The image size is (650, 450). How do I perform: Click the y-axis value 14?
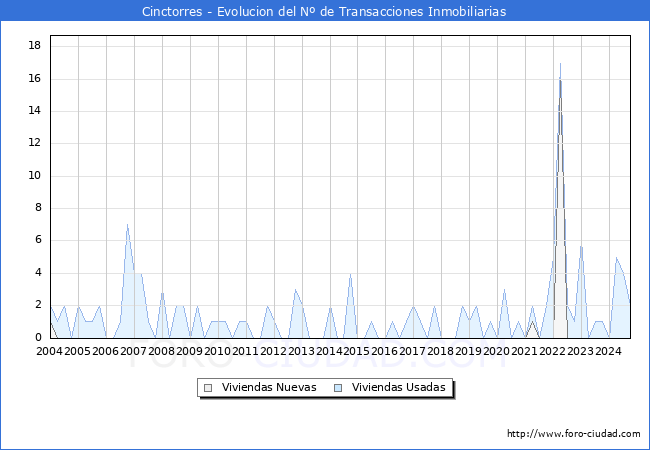tap(35, 111)
